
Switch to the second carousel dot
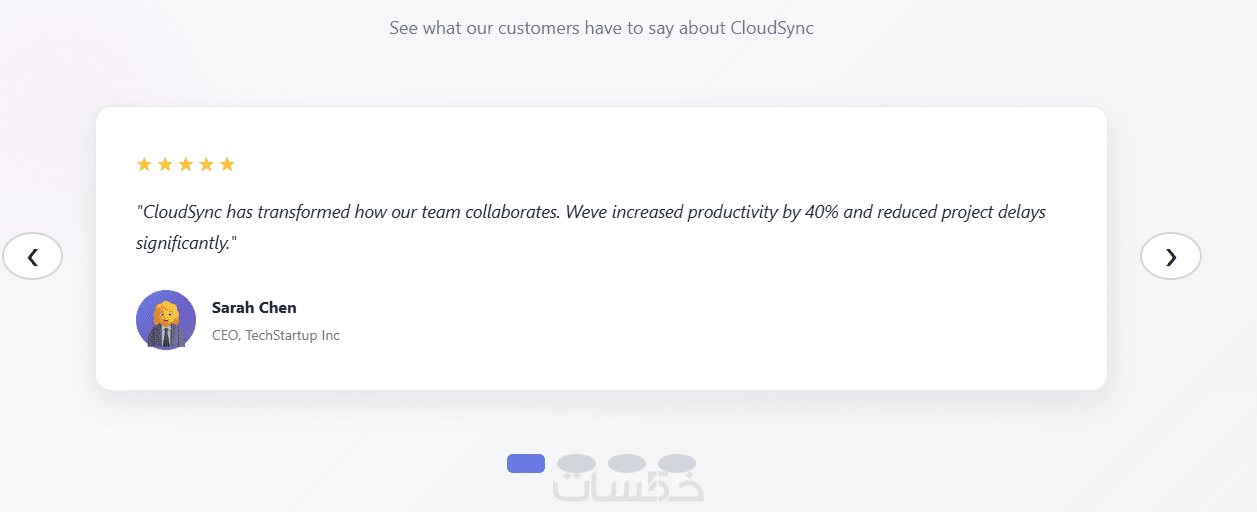point(576,463)
